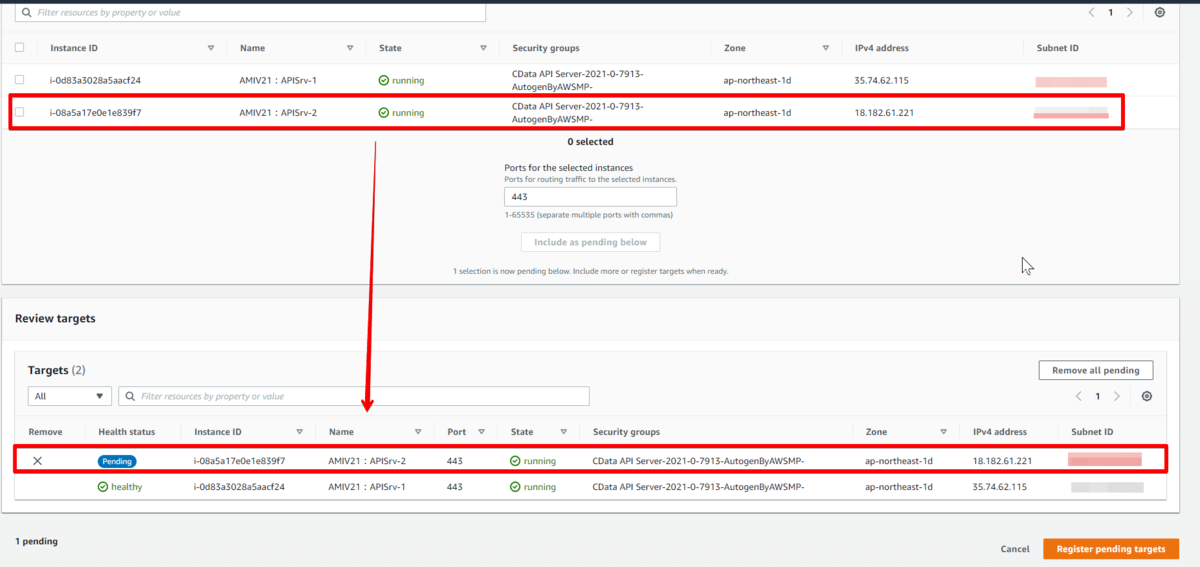Click instance ID i-0d83a3028a5aacf24 in Targets table
Screen dimensions: 1200x567
(239, 487)
